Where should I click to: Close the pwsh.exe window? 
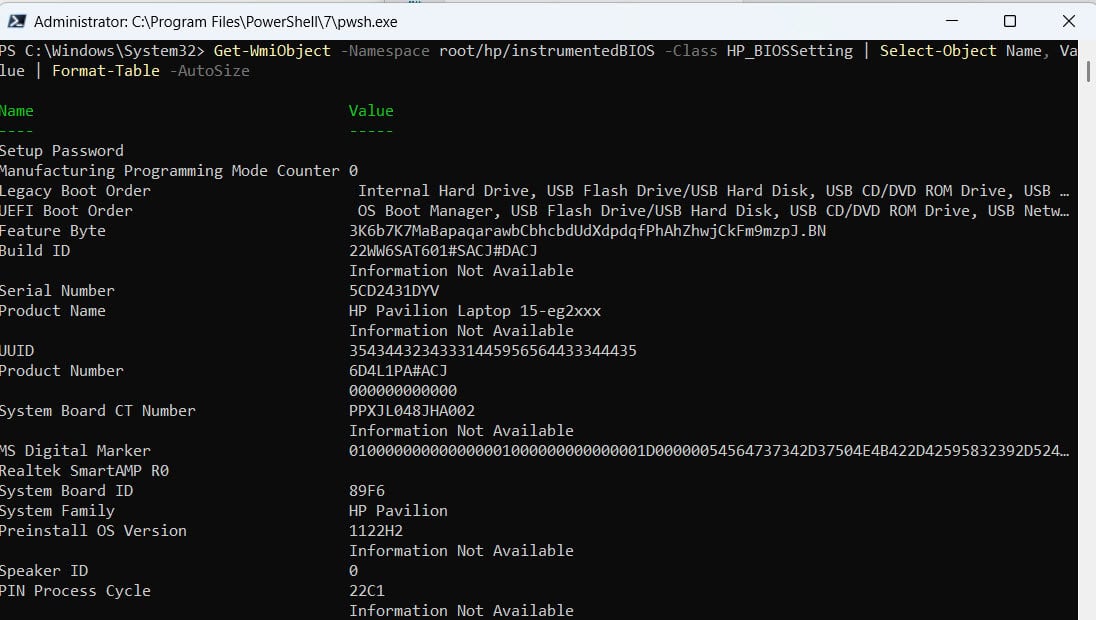point(1068,21)
